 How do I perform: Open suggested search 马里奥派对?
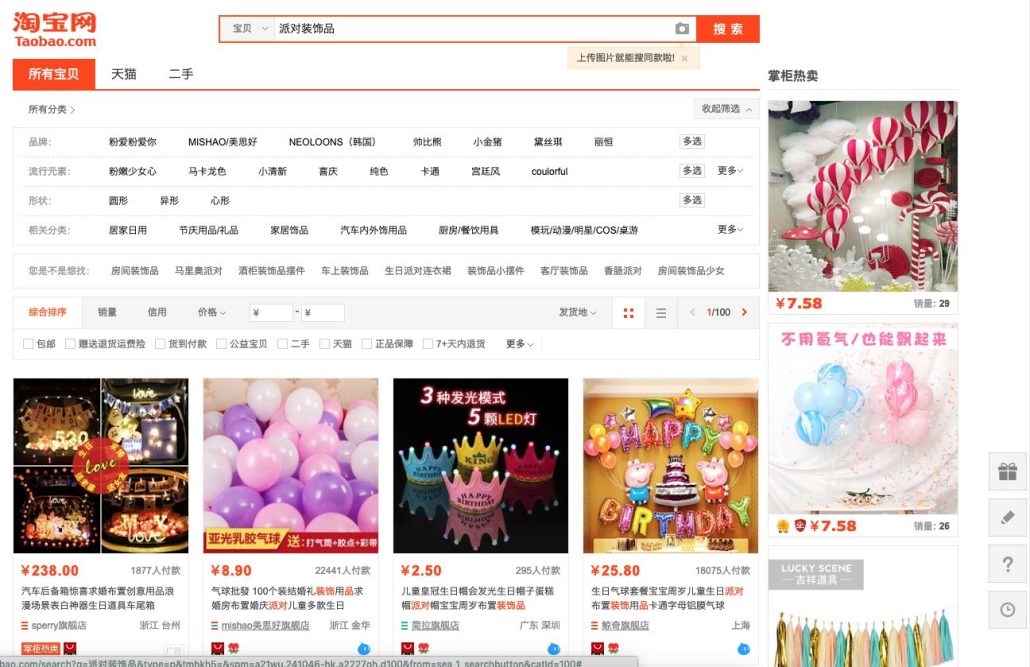(198, 271)
